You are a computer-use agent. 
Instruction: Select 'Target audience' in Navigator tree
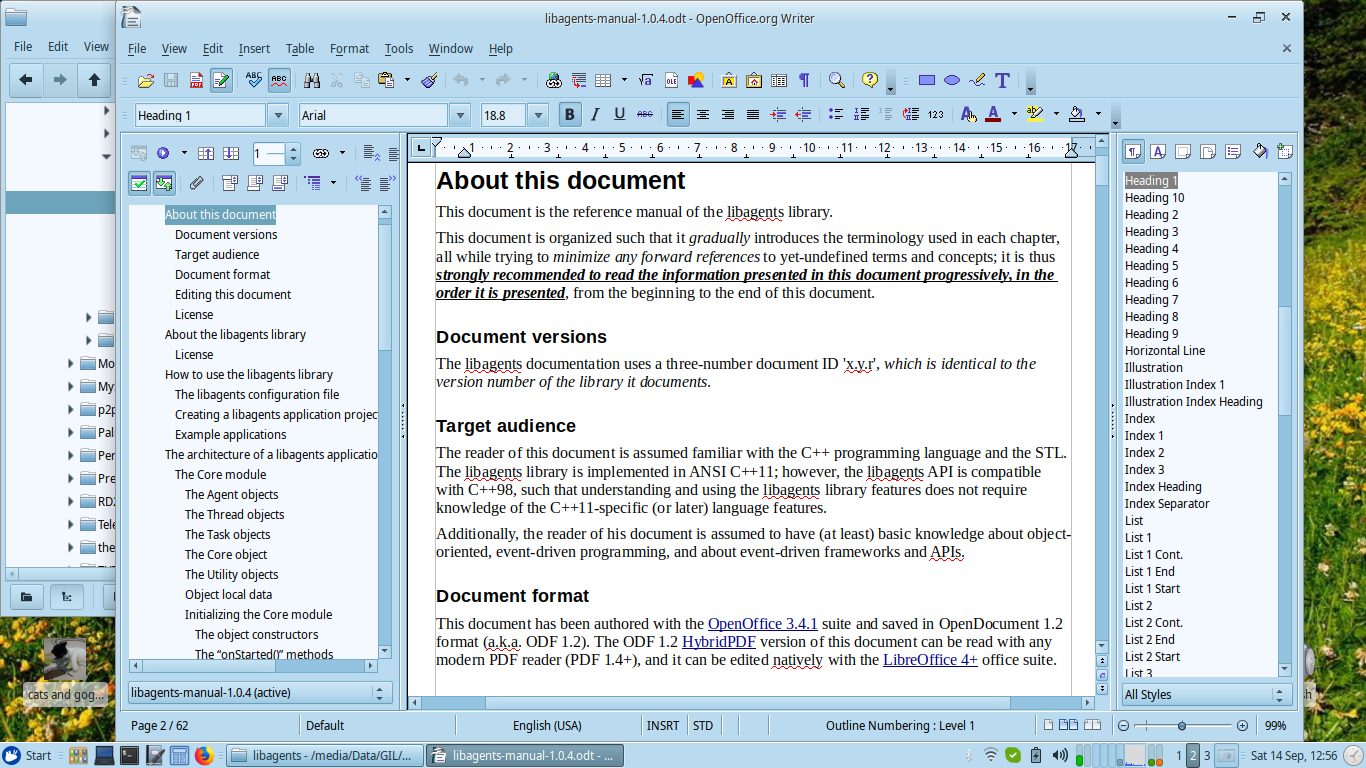[217, 254]
